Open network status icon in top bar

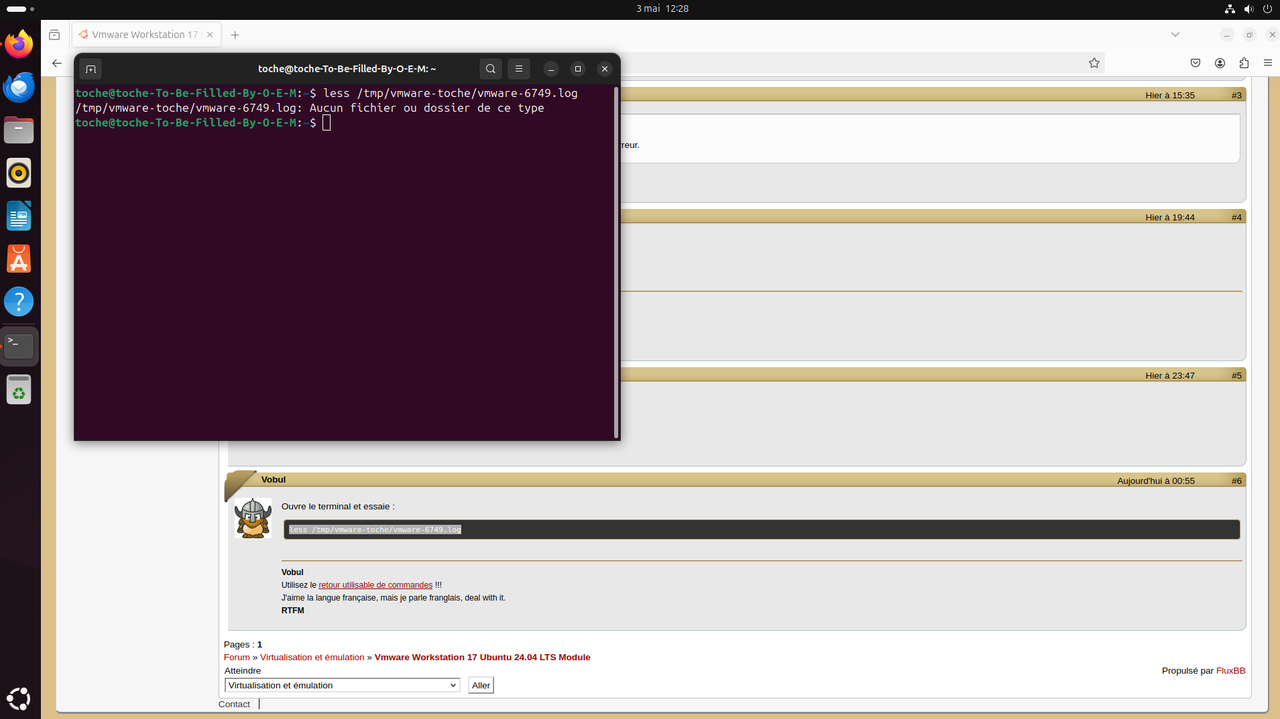tap(1230, 8)
